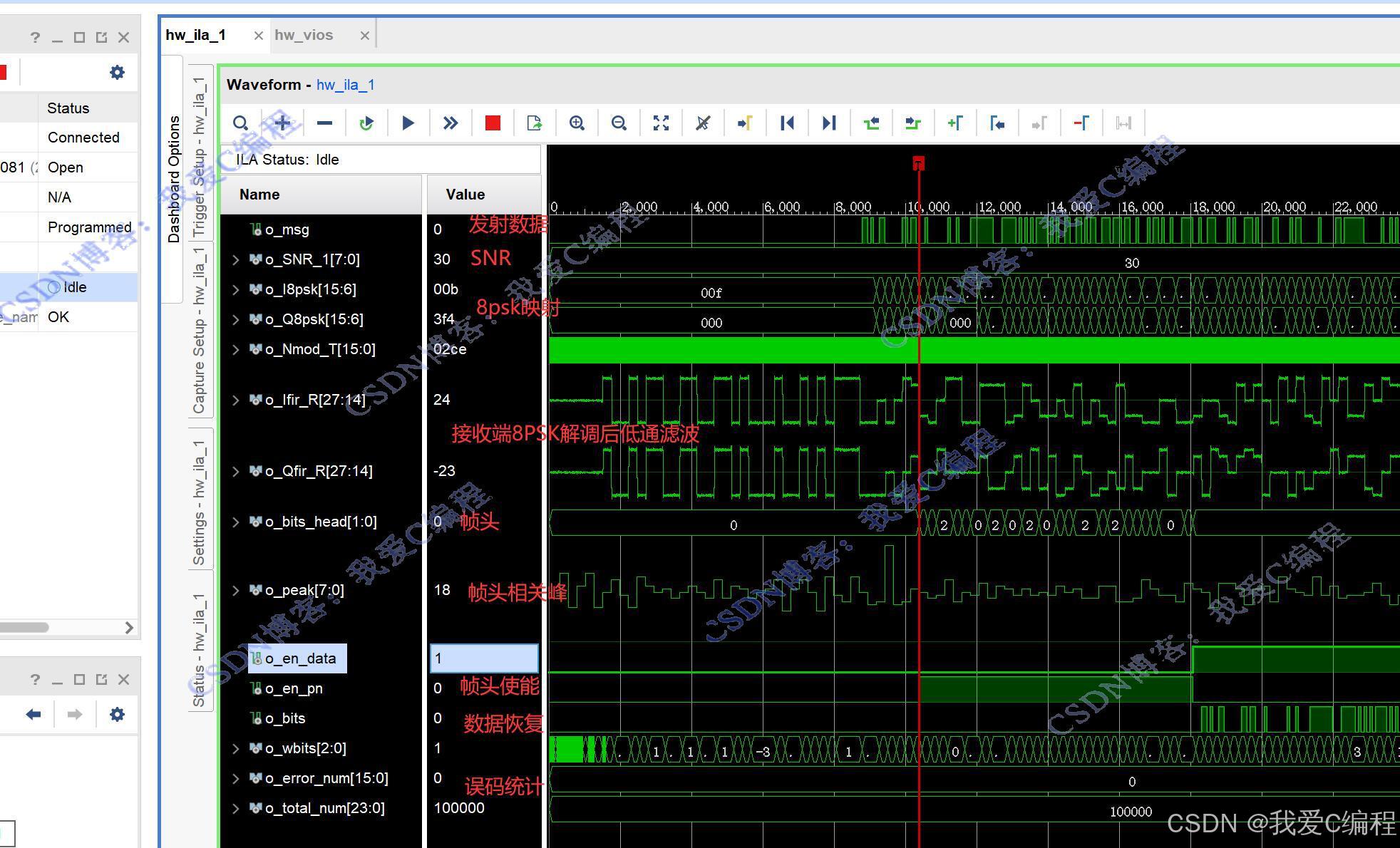Image resolution: width=1400 pixels, height=848 pixels.
Task: Click the export ILA data icon
Action: 534,123
